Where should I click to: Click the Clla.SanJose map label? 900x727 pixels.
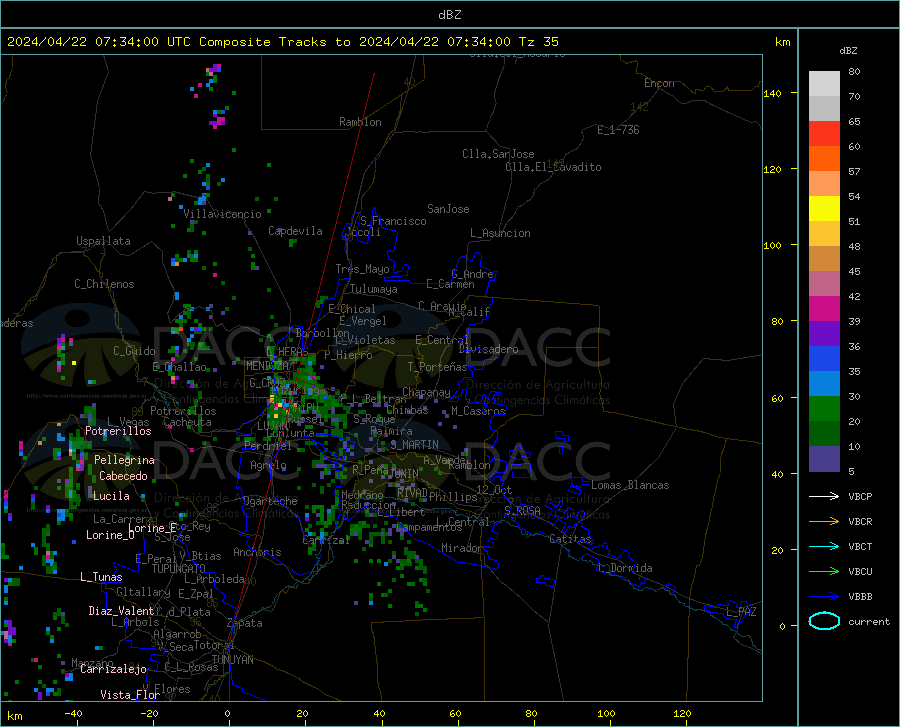click(x=498, y=154)
